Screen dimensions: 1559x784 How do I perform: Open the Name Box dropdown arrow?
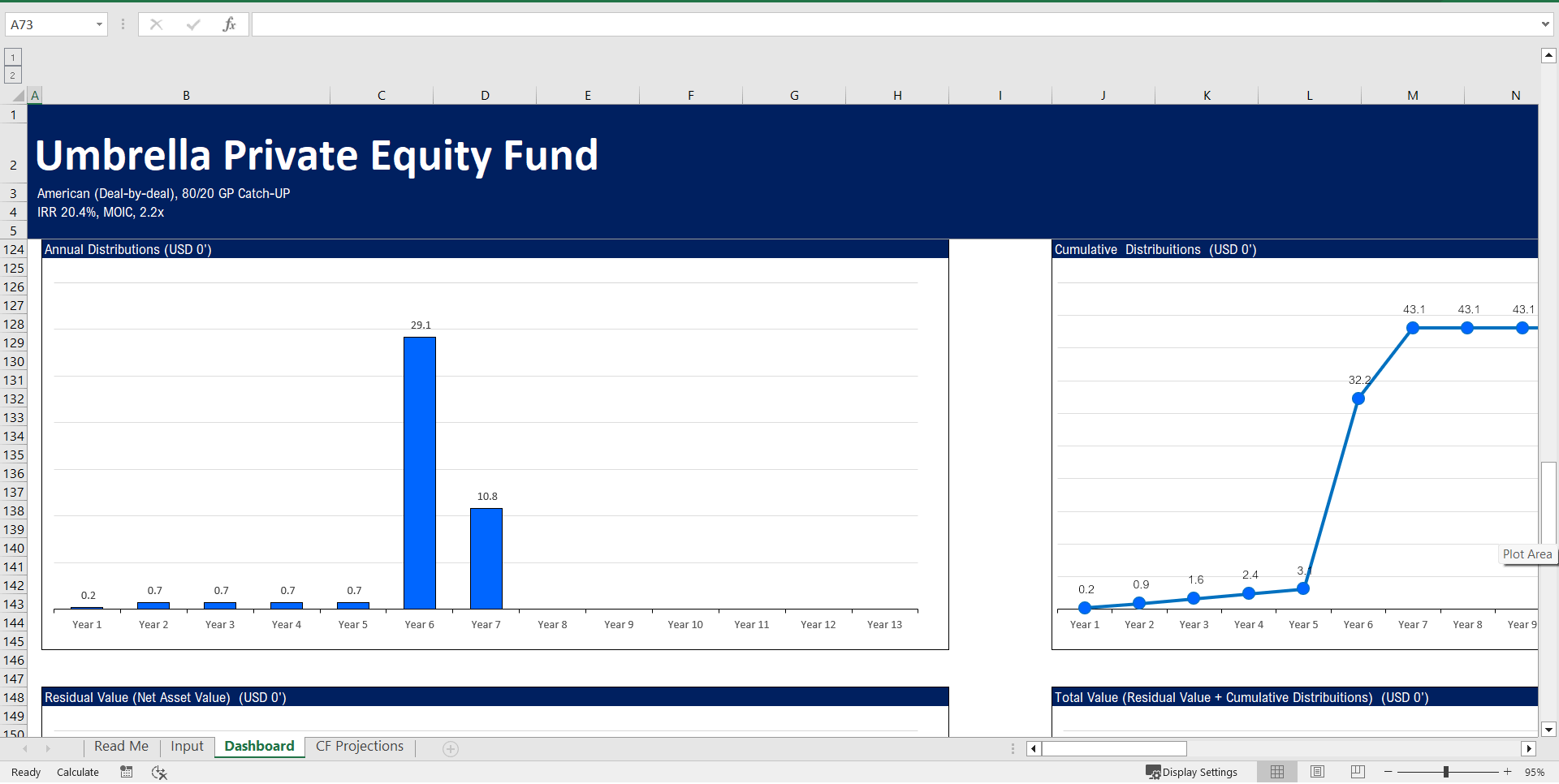99,24
